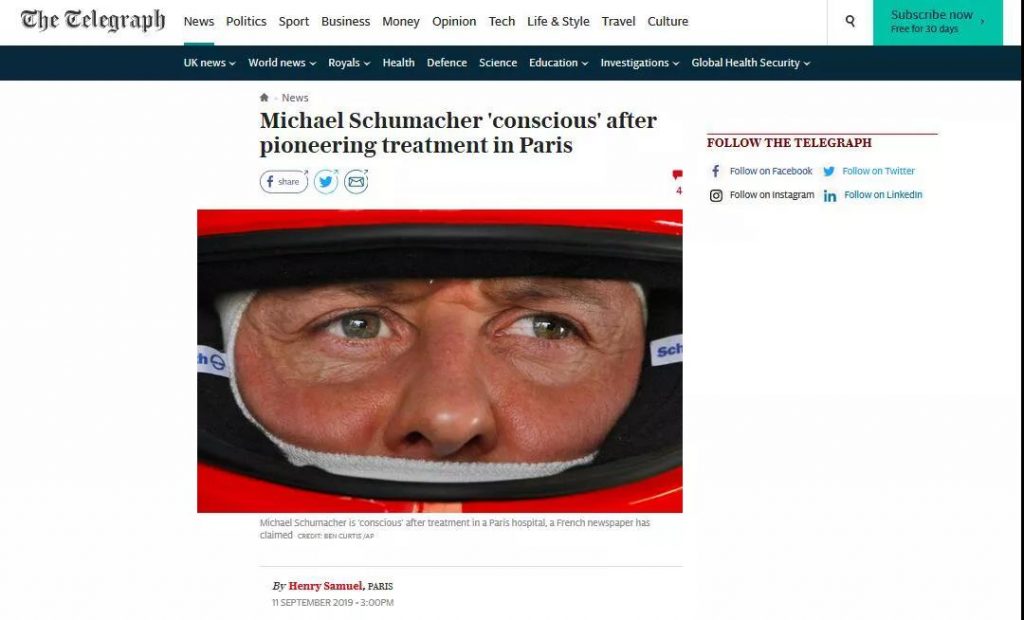Open the Royals dropdown menu
The width and height of the screenshot is (1024, 620).
tap(349, 63)
